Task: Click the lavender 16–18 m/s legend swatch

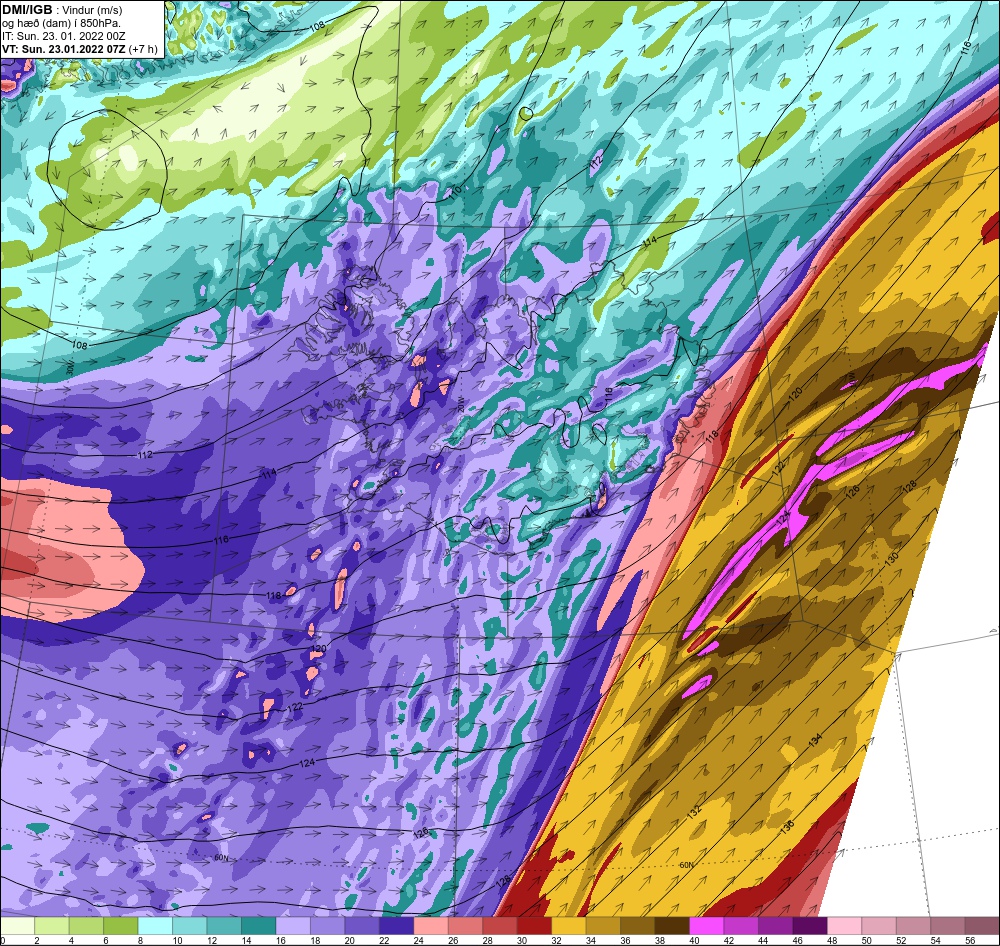Action: tap(293, 926)
